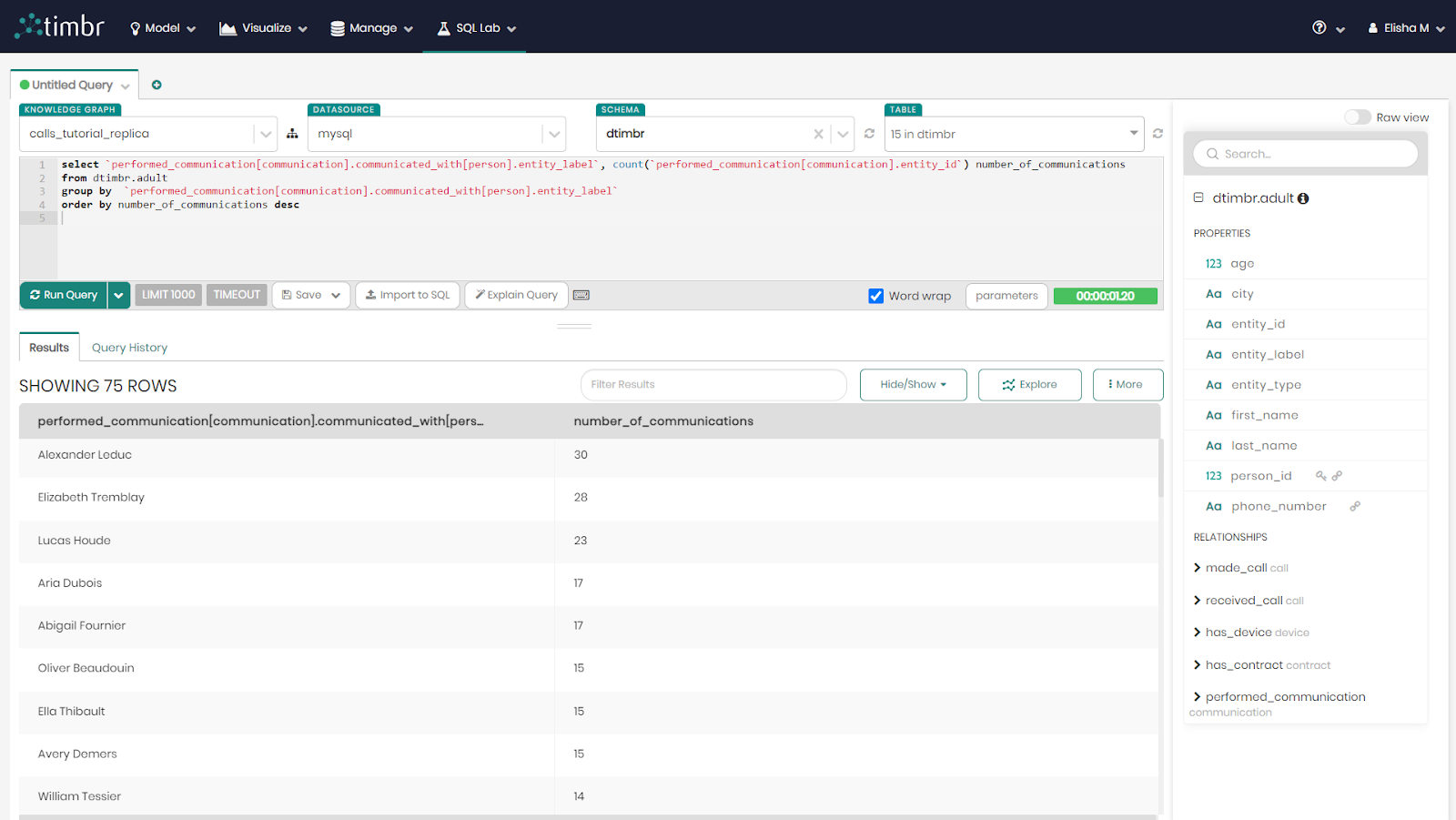Click the Filter Results input field
The width and height of the screenshot is (1456, 820).
coord(713,385)
